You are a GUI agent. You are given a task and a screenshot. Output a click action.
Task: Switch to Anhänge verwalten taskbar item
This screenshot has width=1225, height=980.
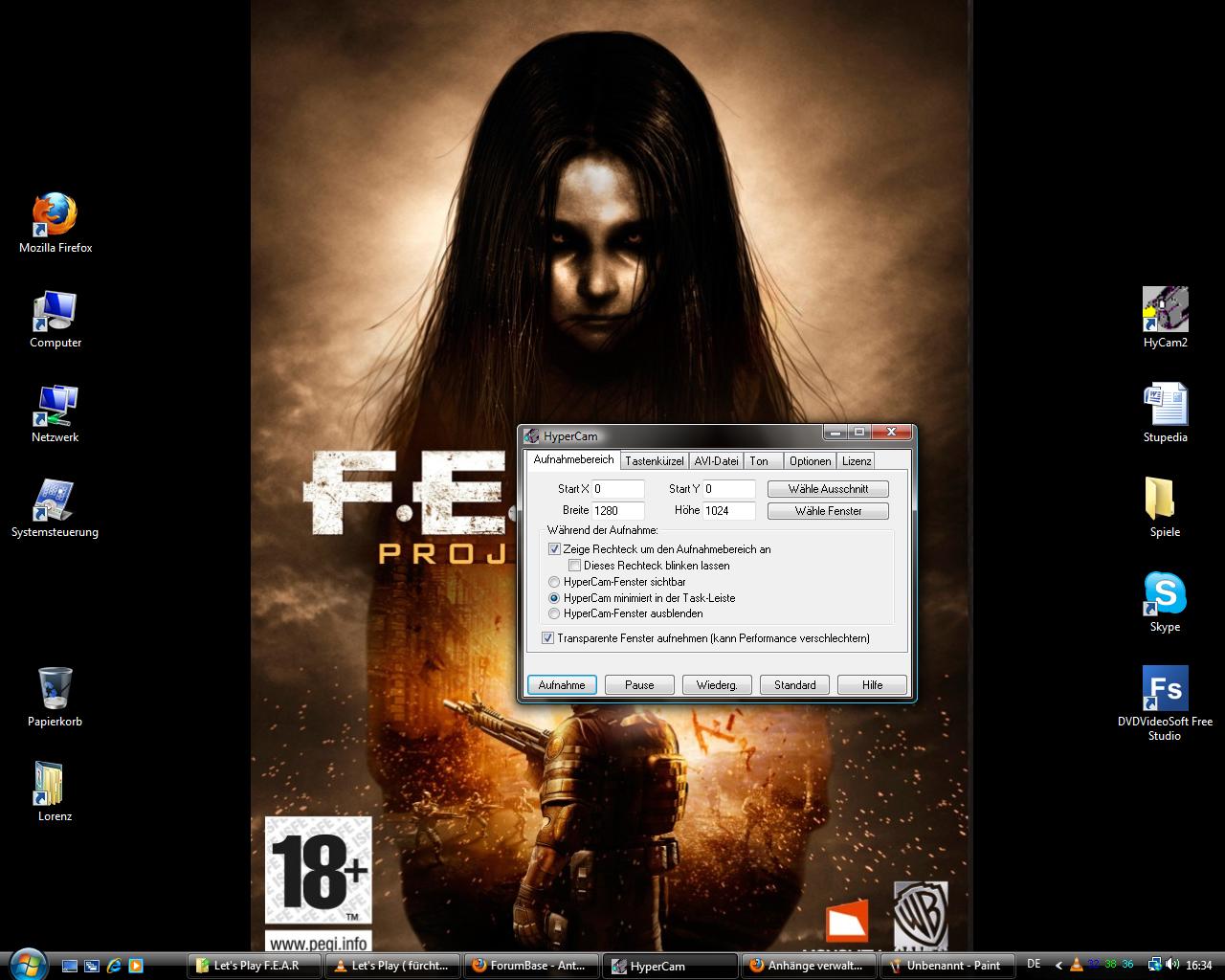pyautogui.click(x=810, y=966)
